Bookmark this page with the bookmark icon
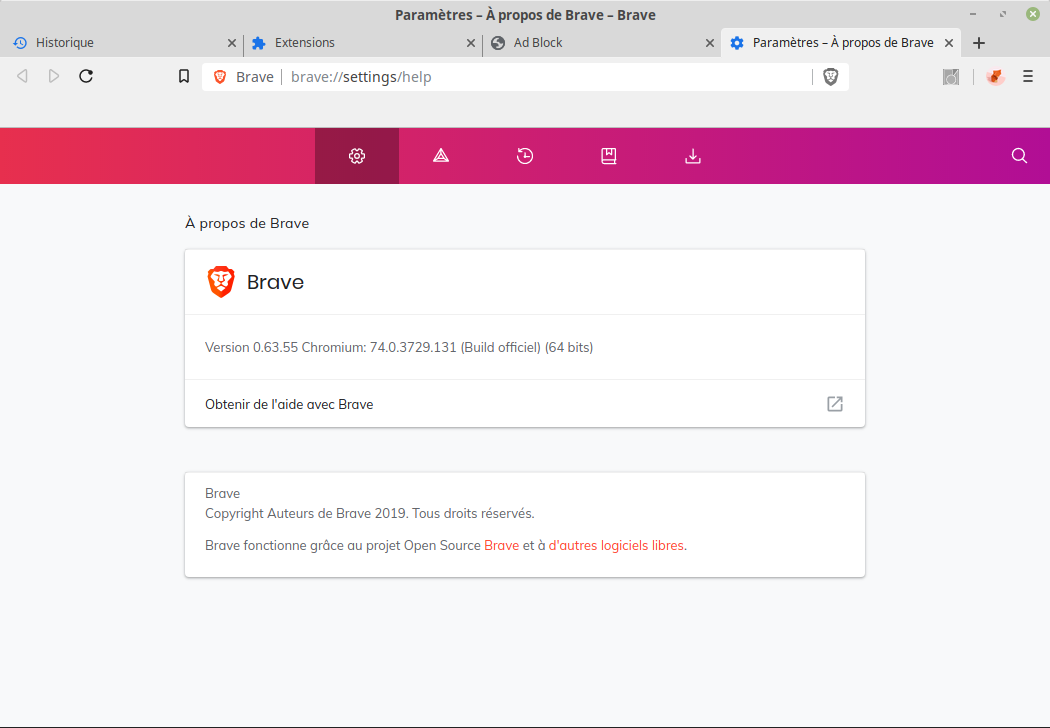1050x728 pixels. pyautogui.click(x=184, y=77)
